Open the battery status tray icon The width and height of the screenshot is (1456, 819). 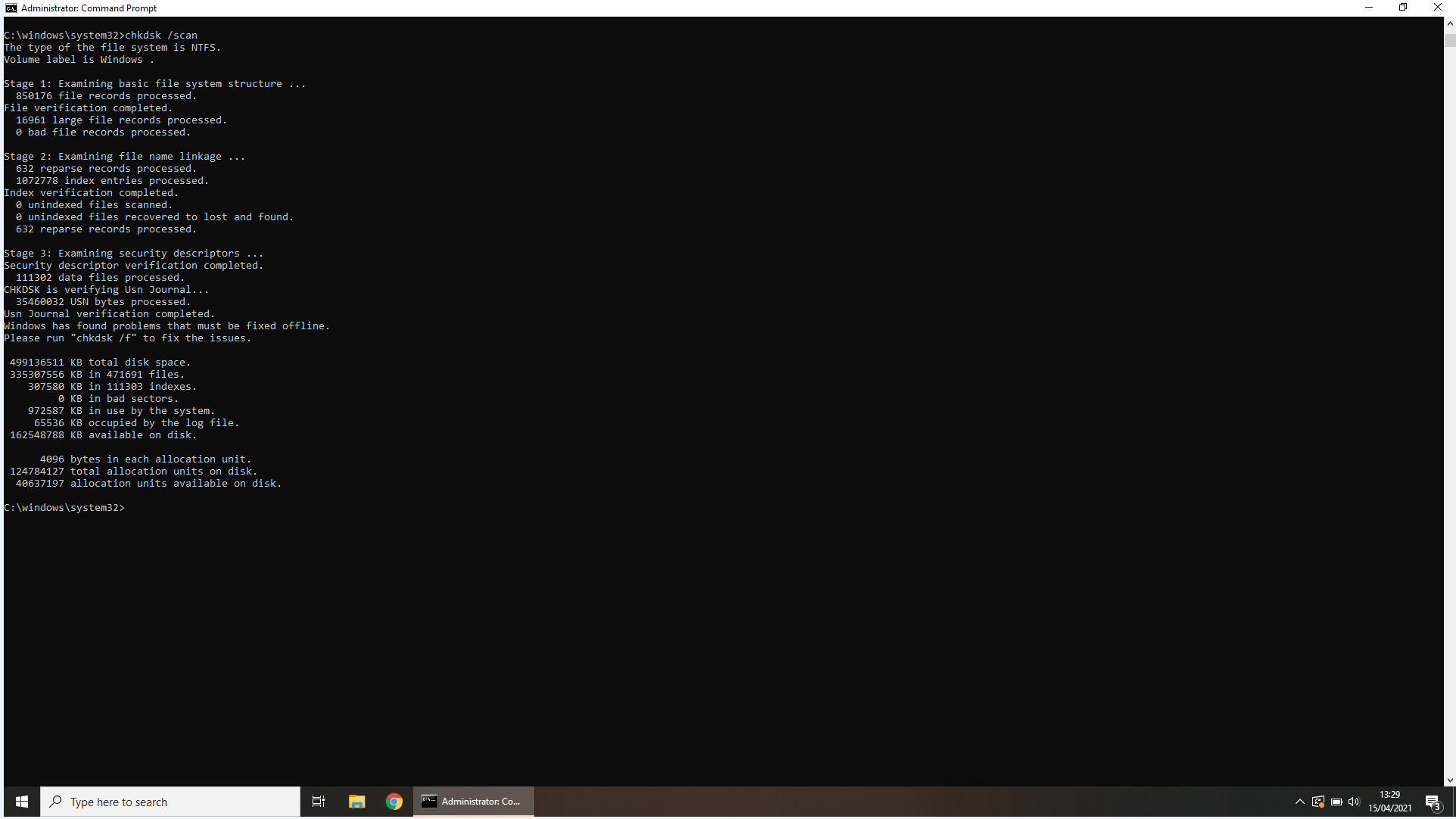pyautogui.click(x=1336, y=802)
